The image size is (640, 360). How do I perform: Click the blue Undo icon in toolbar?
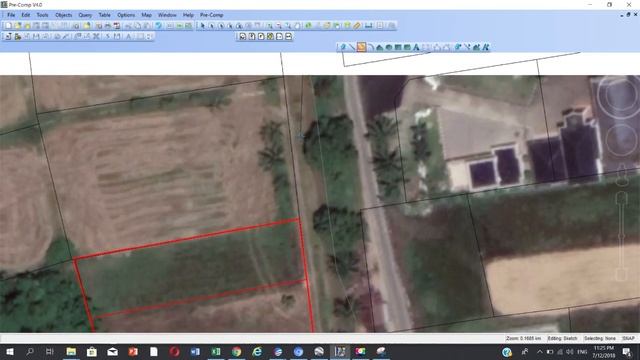point(158,25)
